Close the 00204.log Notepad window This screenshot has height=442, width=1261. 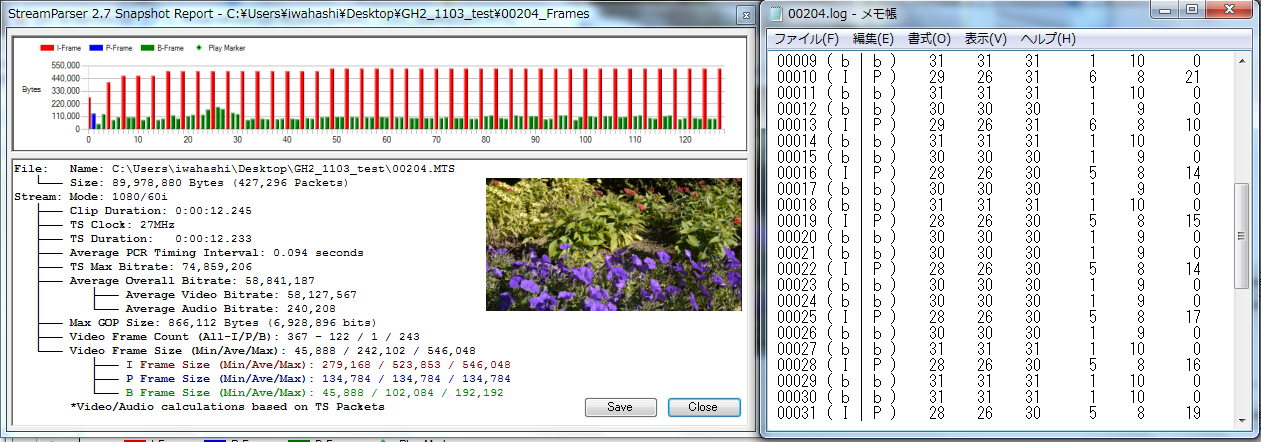pos(1230,10)
